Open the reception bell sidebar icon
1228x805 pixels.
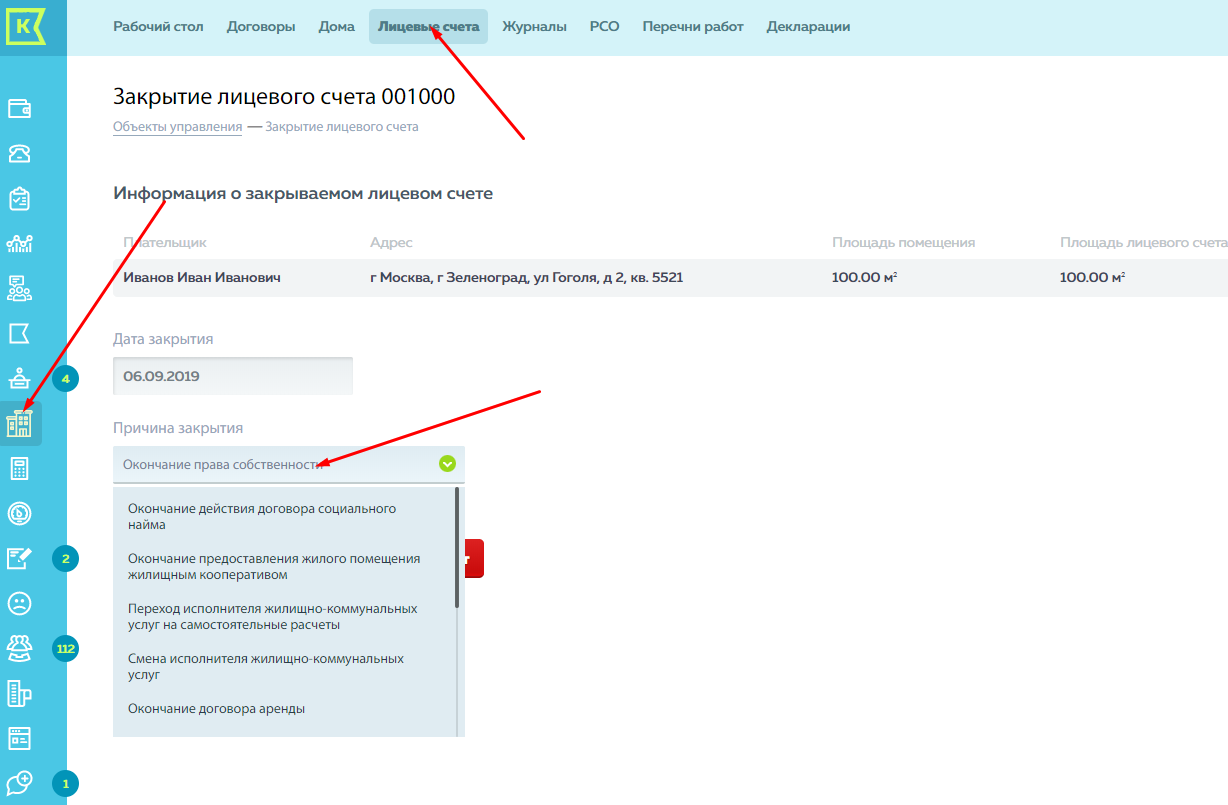(x=20, y=378)
